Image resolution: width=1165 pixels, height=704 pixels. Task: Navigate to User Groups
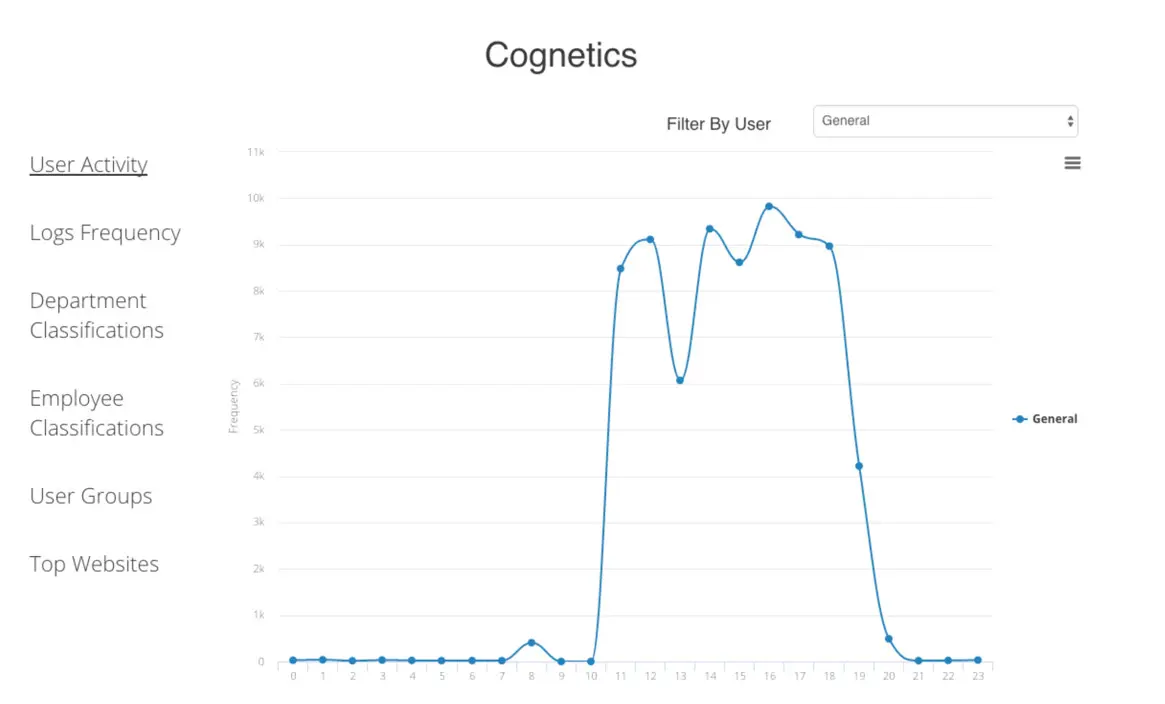click(x=90, y=495)
